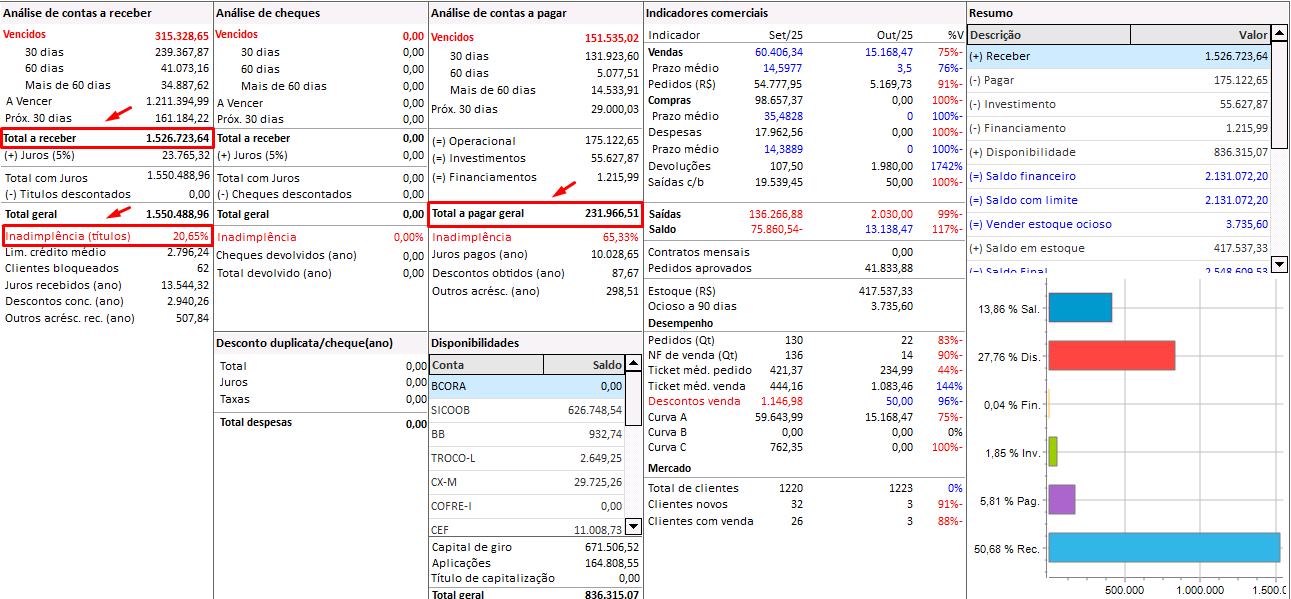
Task: Click the Resumo scrollbar up arrow
Action: (1278, 34)
